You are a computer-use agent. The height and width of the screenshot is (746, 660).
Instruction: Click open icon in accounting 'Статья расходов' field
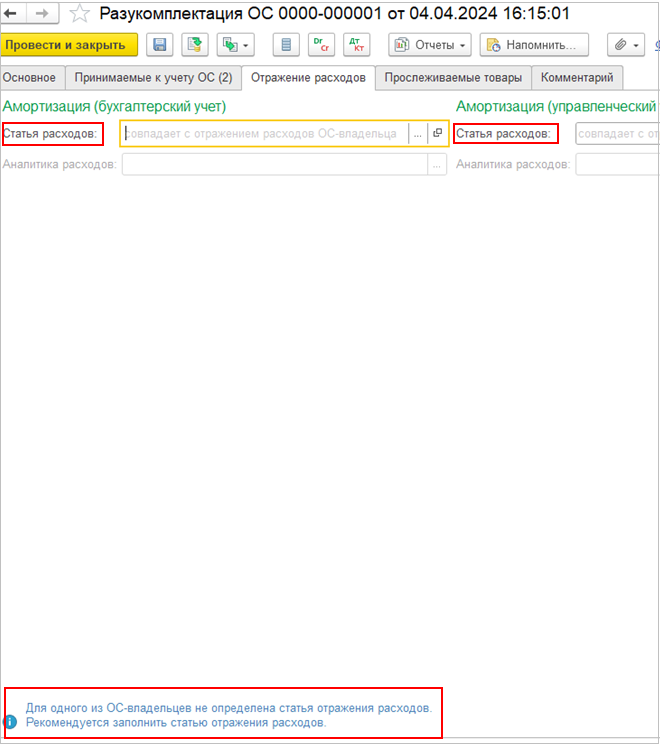click(x=438, y=134)
